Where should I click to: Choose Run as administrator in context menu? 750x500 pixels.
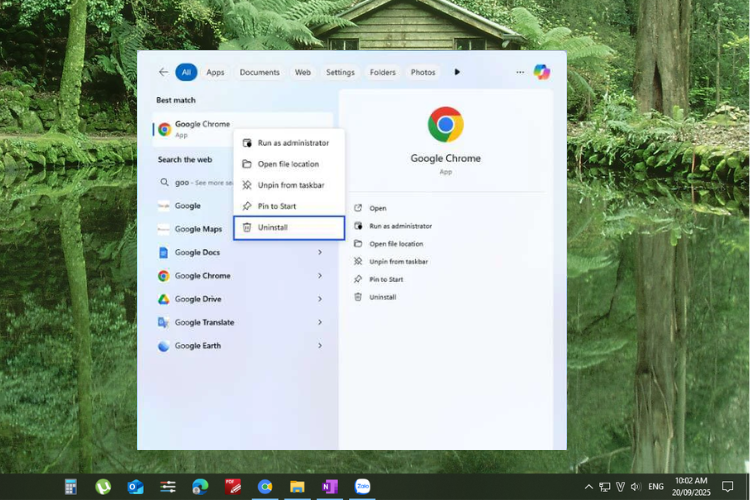coord(289,143)
